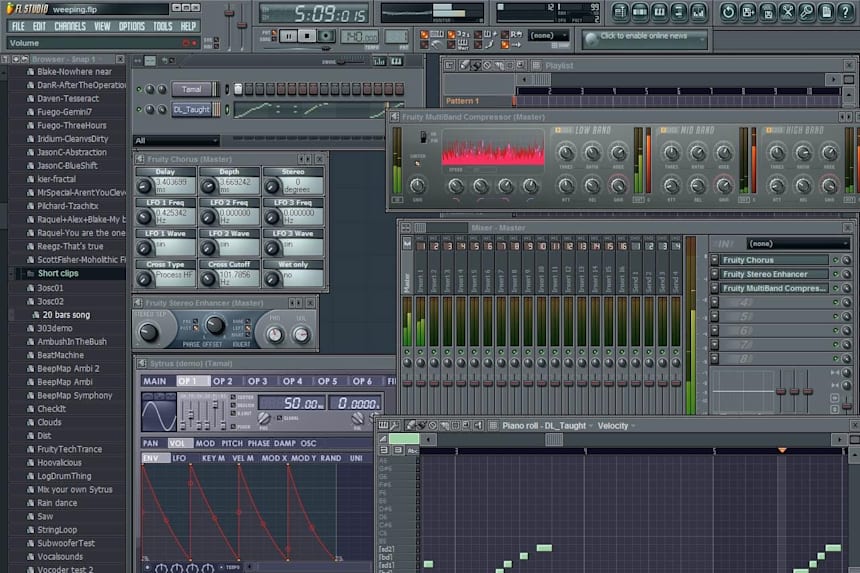Click the question mark help icon
This screenshot has width=860, height=573.
click(x=846, y=12)
